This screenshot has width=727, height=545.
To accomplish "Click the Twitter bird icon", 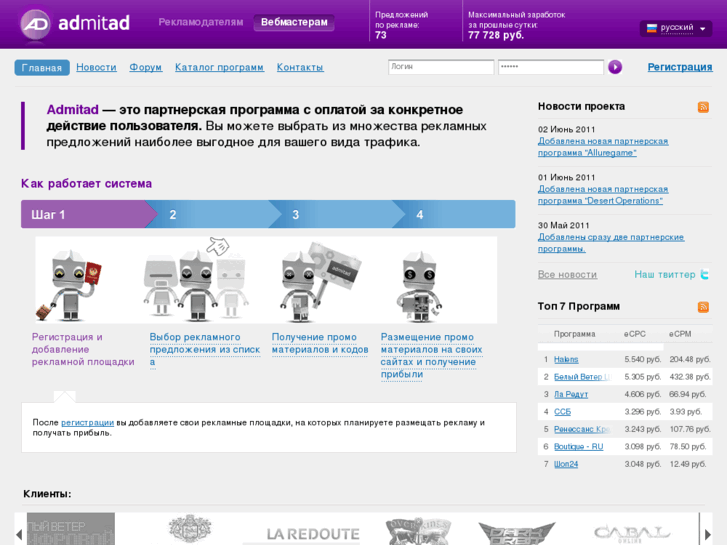I will point(705,275).
